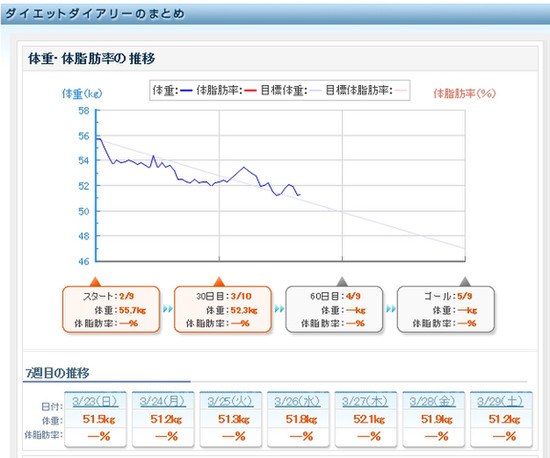Viewport: 550px width, 458px height.
Task: Open the 3/29(土) date link
Action: point(500,401)
